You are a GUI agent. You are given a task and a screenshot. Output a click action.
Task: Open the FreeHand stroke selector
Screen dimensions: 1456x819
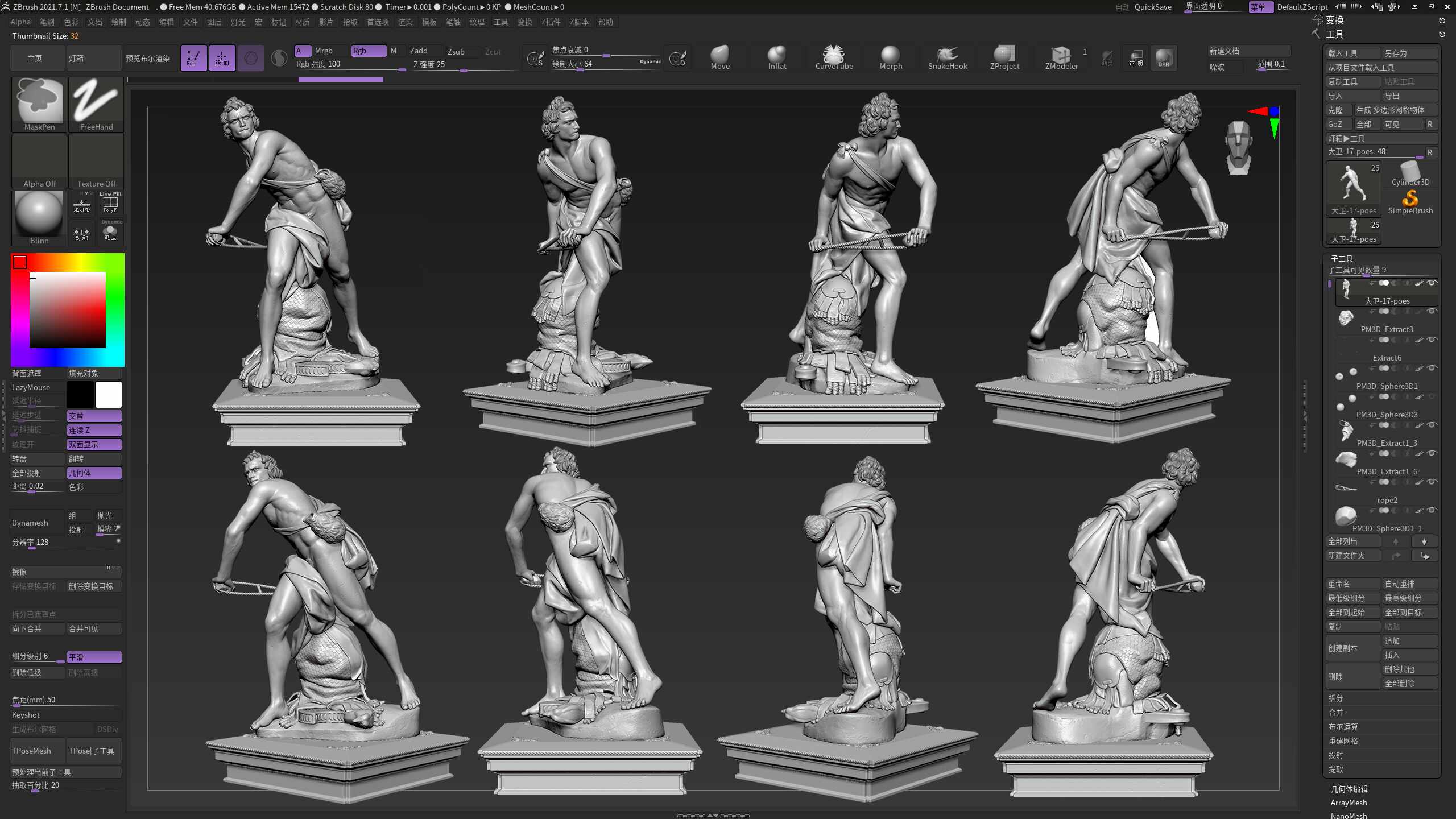click(96, 105)
